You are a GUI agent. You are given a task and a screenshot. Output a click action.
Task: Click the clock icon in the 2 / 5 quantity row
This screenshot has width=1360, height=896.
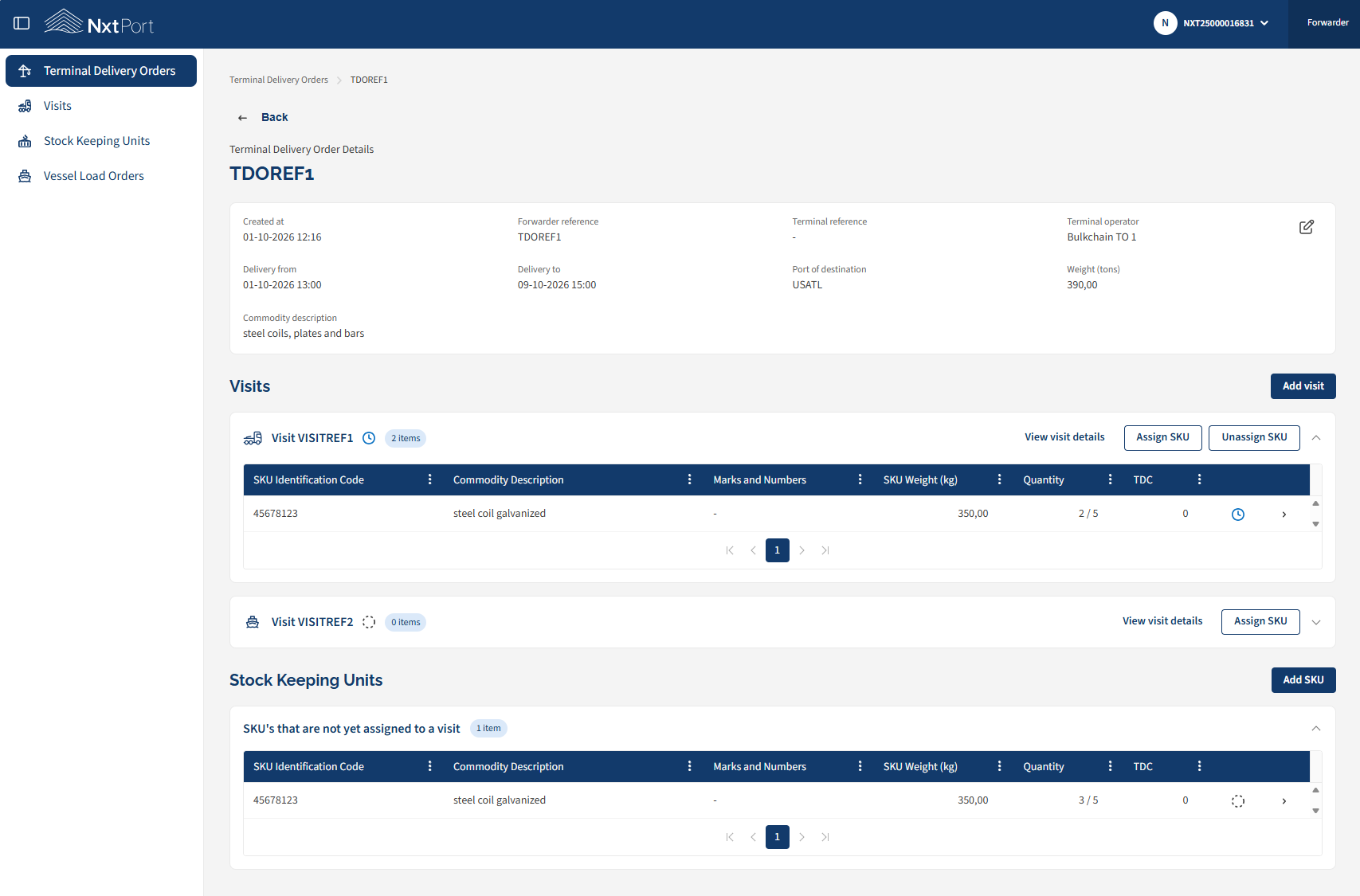pos(1238,515)
